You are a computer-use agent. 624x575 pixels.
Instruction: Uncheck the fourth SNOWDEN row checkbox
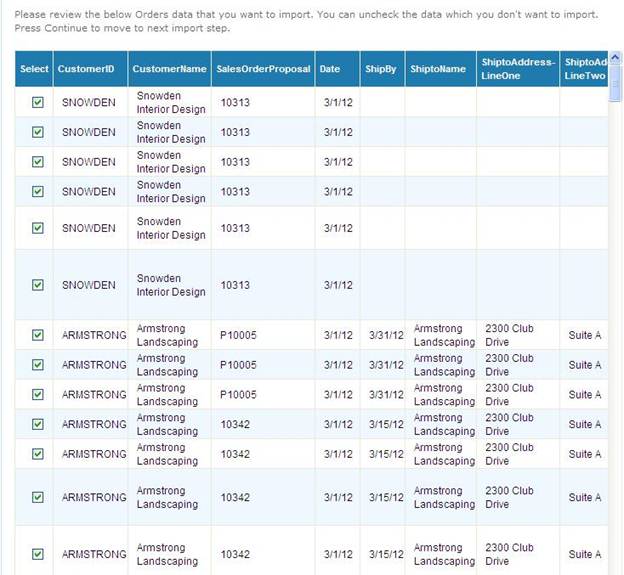point(38,191)
